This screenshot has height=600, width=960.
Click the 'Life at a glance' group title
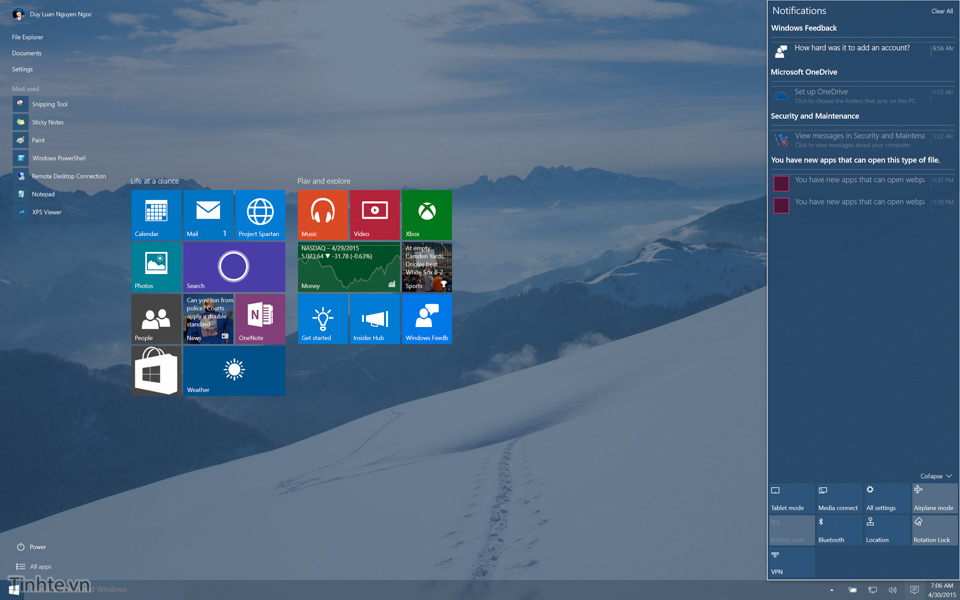pos(154,181)
